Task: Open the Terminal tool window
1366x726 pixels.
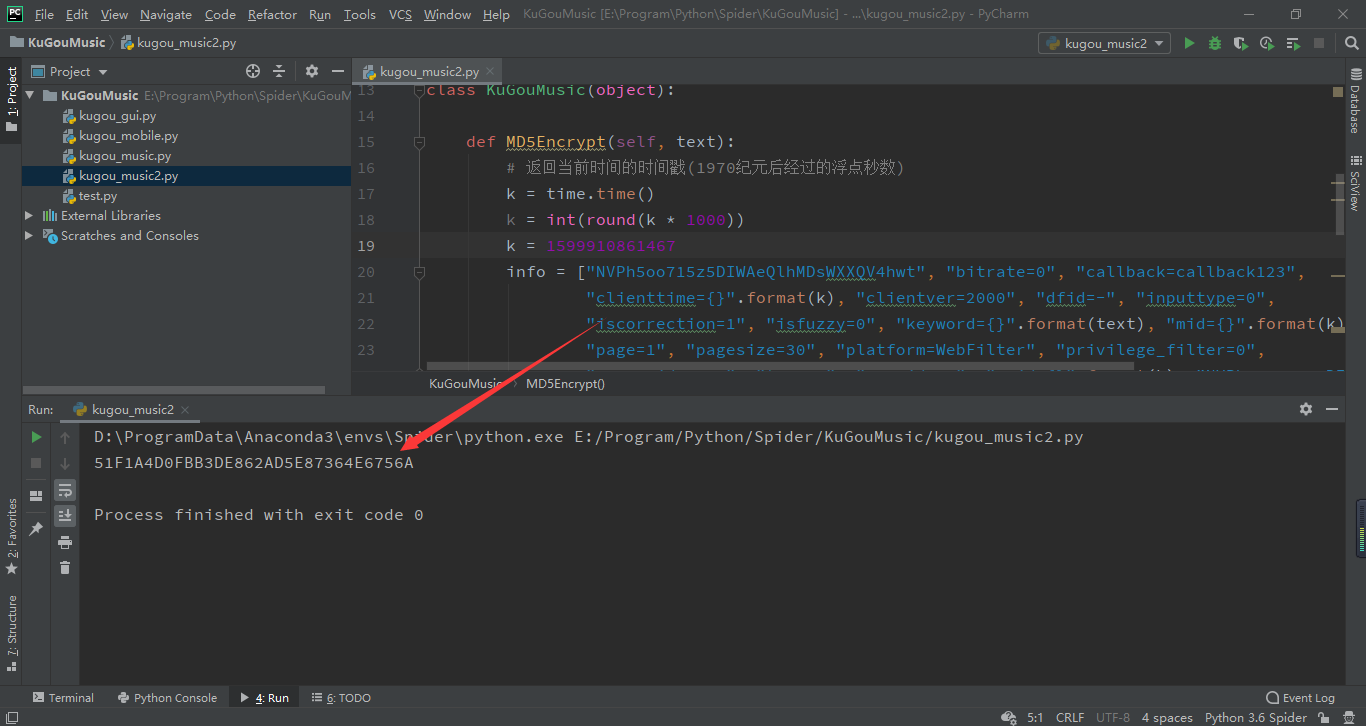Action: pyautogui.click(x=63, y=698)
